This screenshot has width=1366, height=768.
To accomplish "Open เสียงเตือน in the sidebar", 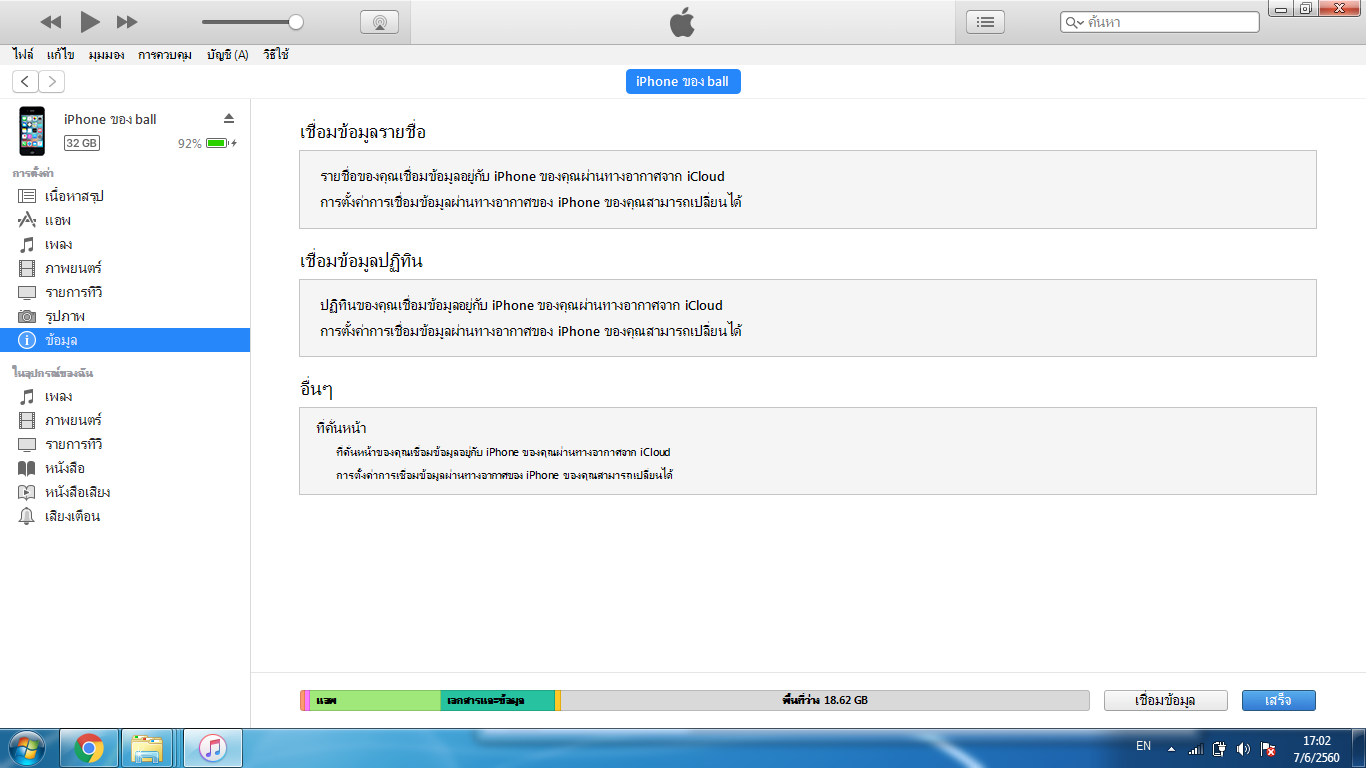I will pyautogui.click(x=125, y=516).
